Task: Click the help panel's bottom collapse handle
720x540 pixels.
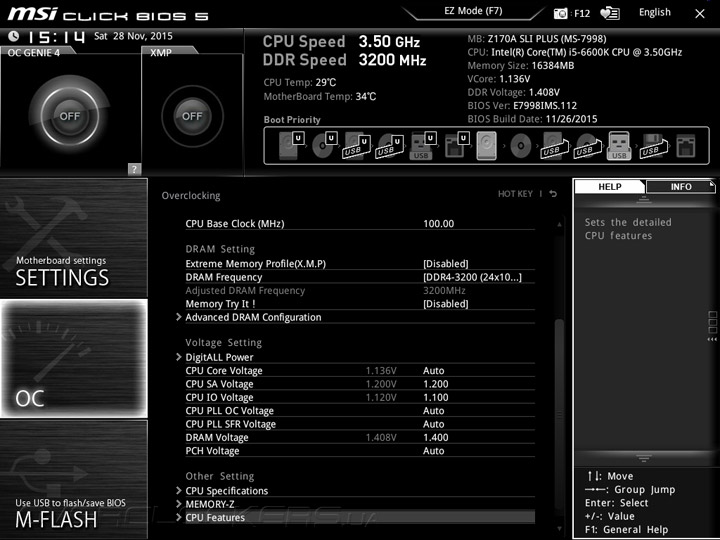Action: 644,458
